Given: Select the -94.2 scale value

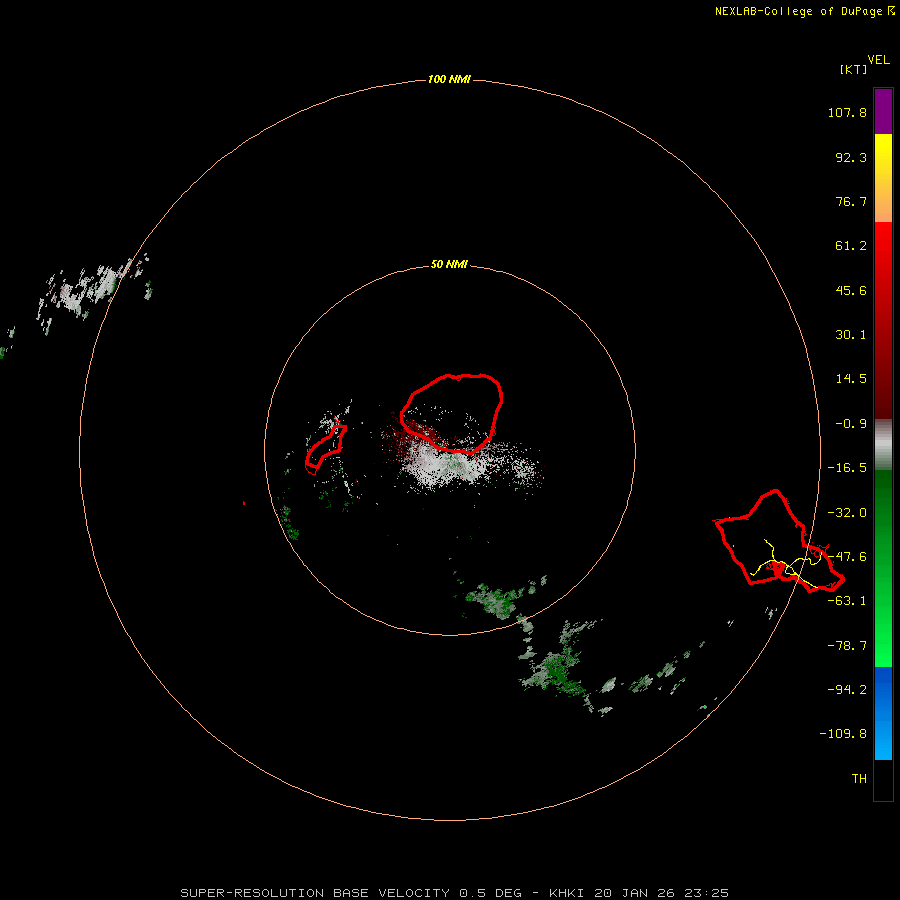Looking at the screenshot, I should tap(847, 689).
